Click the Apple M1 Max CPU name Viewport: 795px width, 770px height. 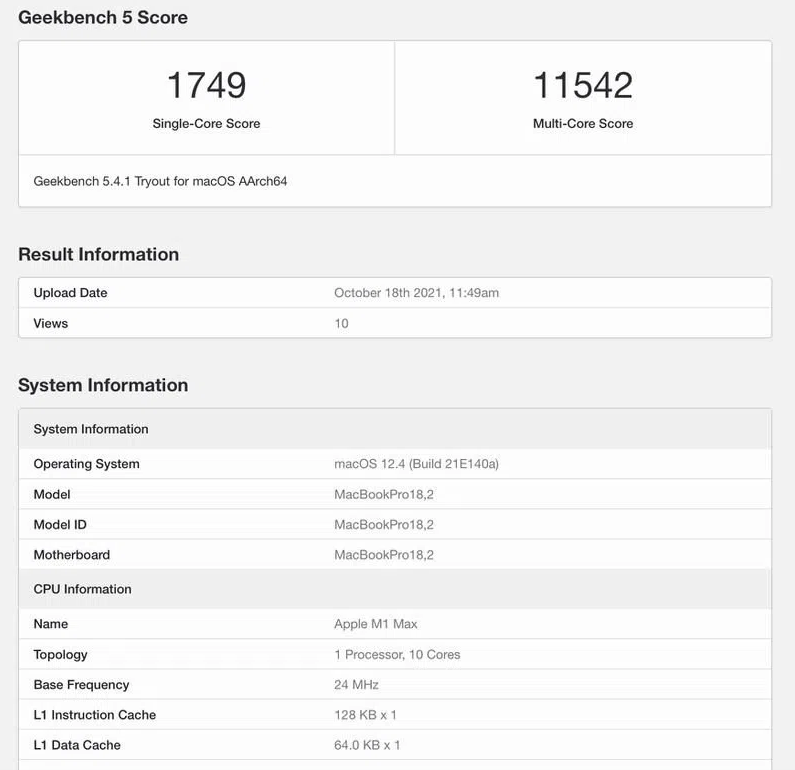pyautogui.click(x=376, y=624)
